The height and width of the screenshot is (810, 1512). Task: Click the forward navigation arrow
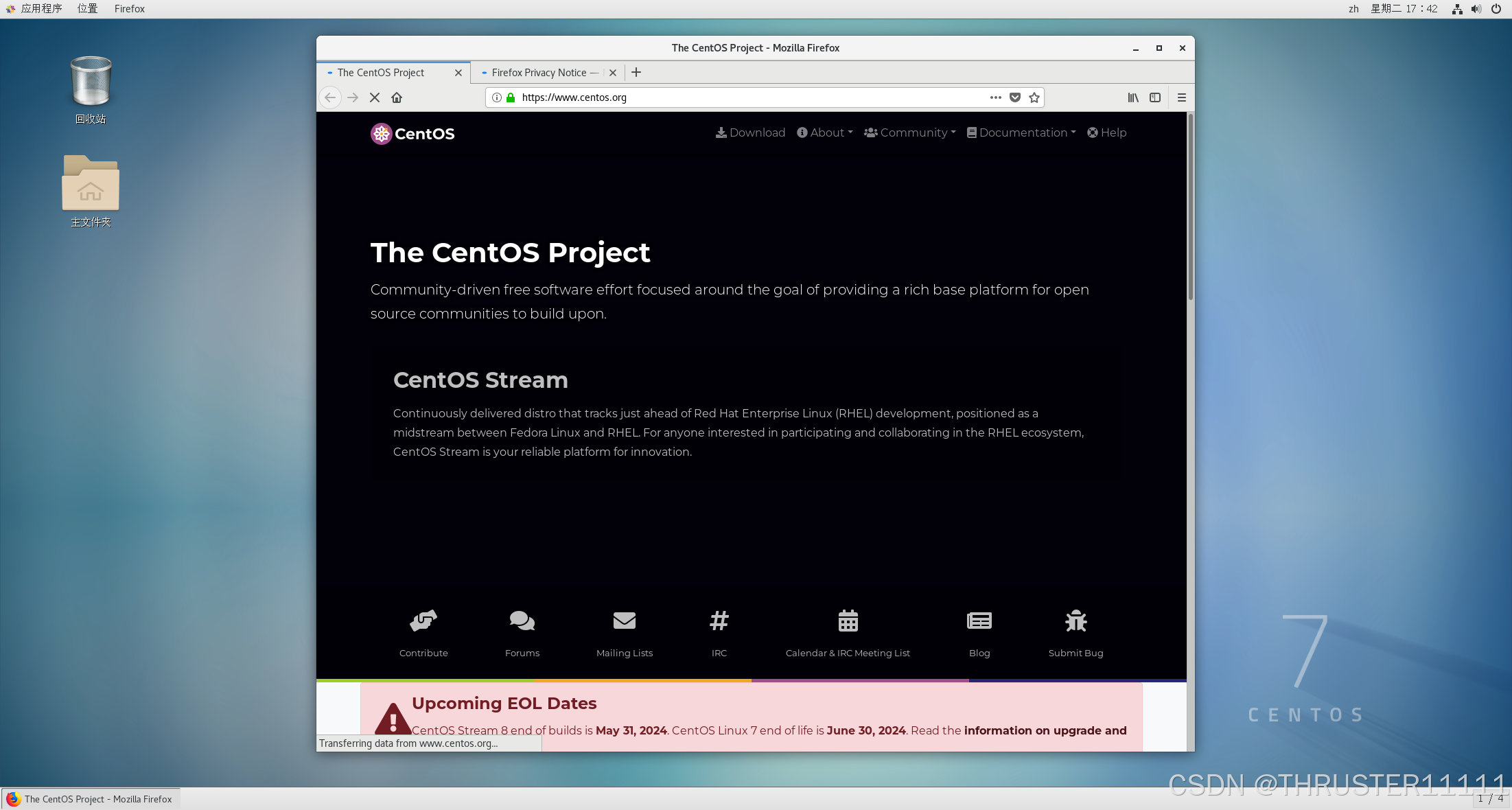point(353,97)
